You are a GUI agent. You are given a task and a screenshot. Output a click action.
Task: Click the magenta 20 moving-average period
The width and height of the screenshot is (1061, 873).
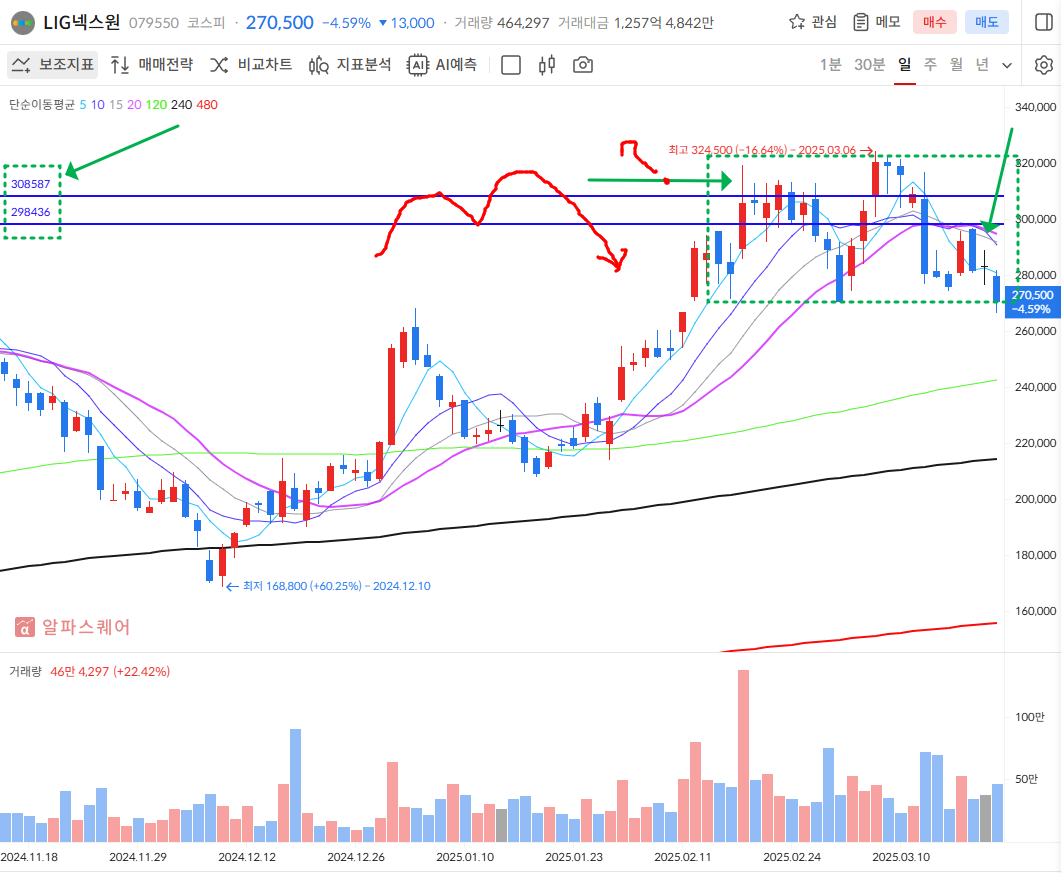tap(134, 105)
